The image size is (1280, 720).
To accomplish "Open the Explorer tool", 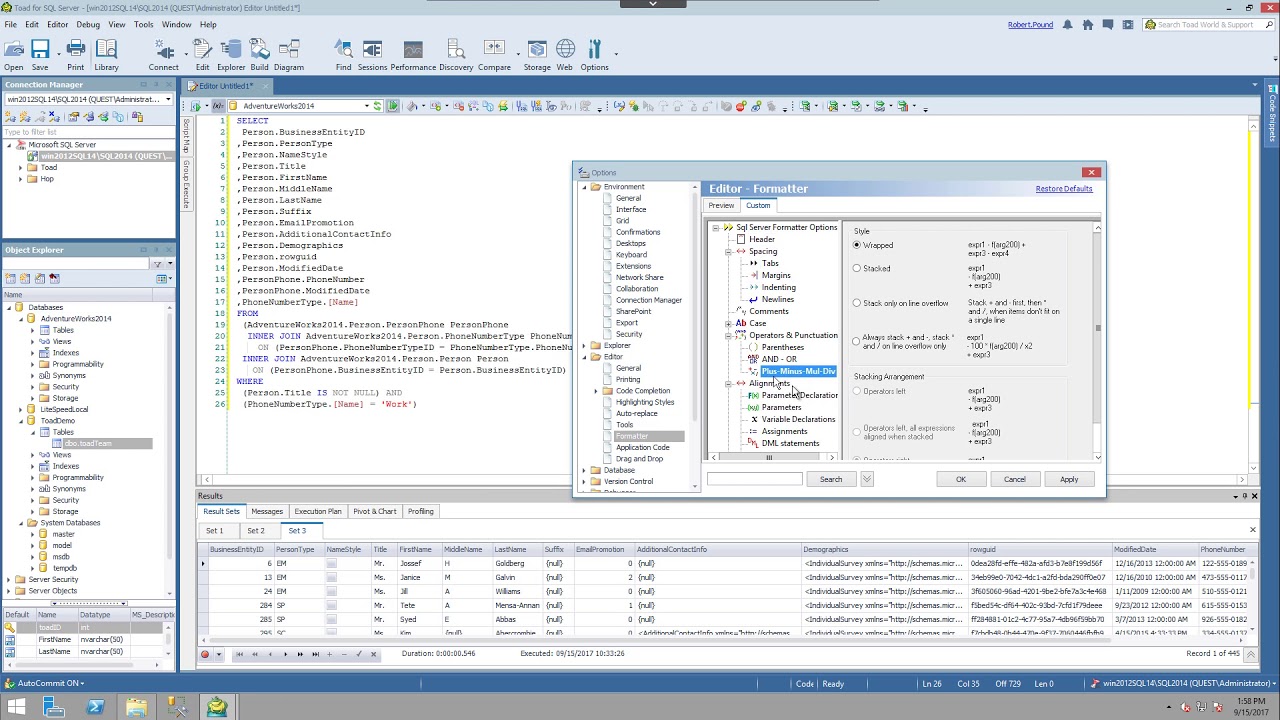I will click(231, 55).
